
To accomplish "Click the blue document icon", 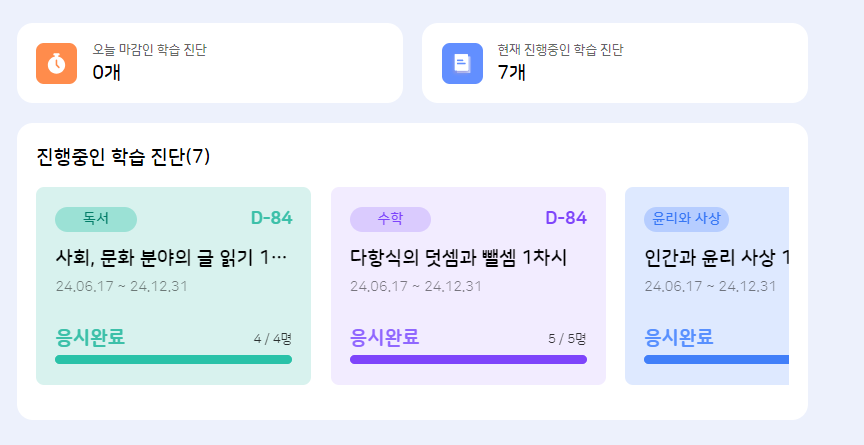I will point(462,63).
